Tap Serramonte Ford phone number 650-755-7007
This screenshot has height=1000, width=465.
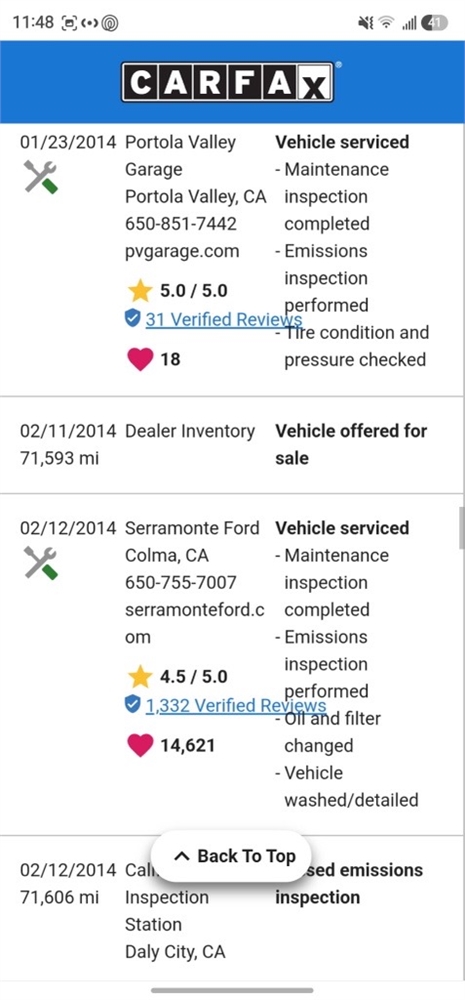click(181, 582)
